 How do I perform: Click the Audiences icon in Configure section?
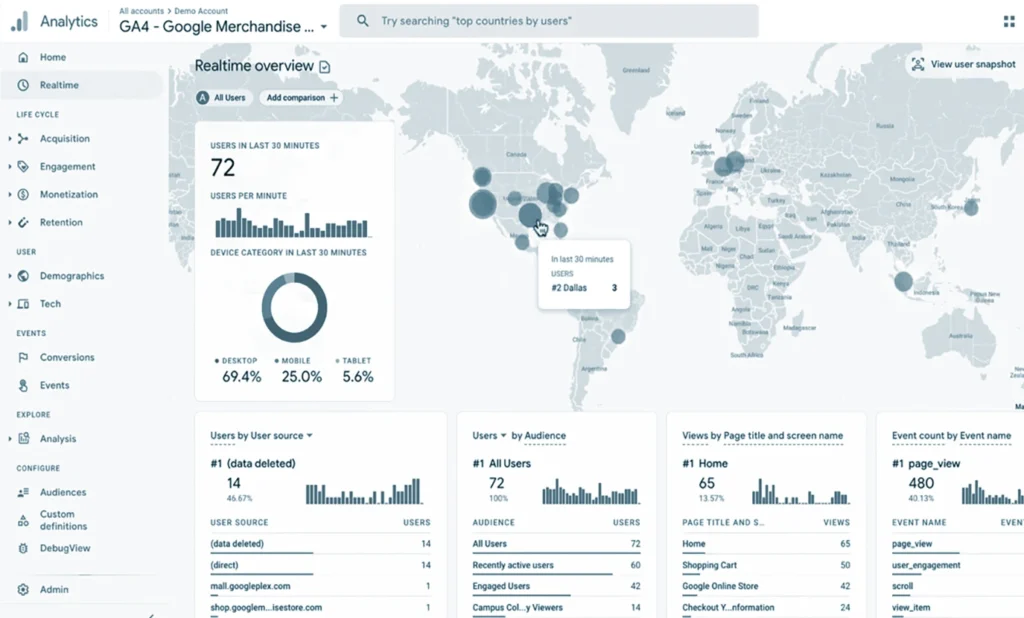[x=23, y=492]
